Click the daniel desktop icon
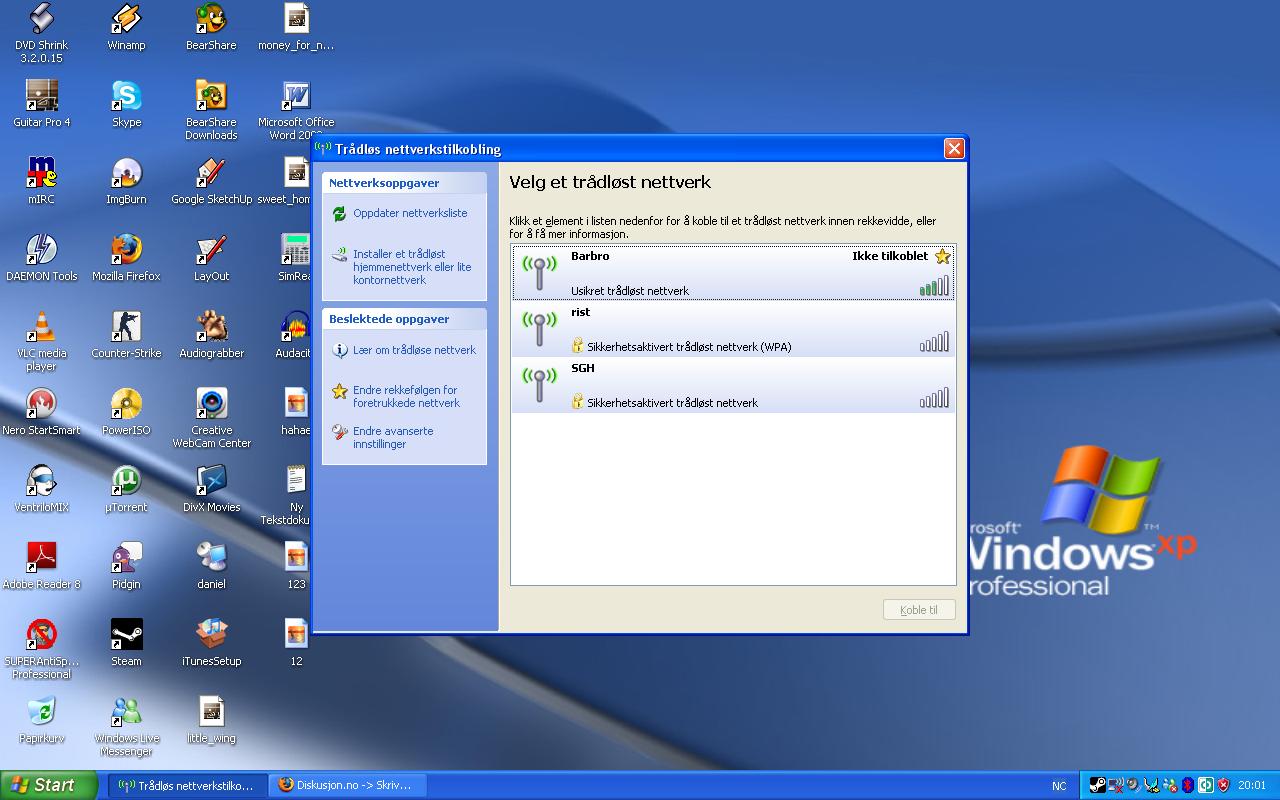The height and width of the screenshot is (800, 1280). tap(211, 566)
